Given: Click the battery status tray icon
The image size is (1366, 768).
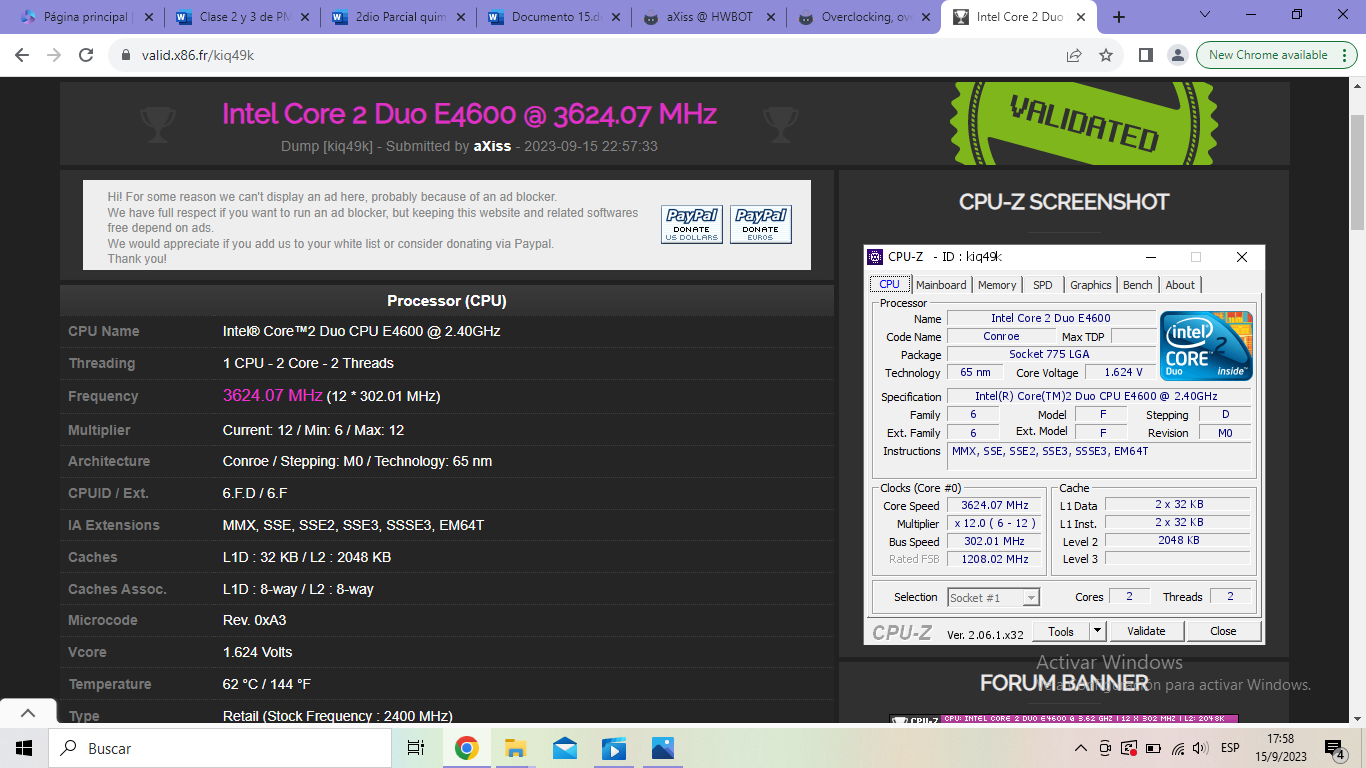Looking at the screenshot, I should tap(1153, 748).
